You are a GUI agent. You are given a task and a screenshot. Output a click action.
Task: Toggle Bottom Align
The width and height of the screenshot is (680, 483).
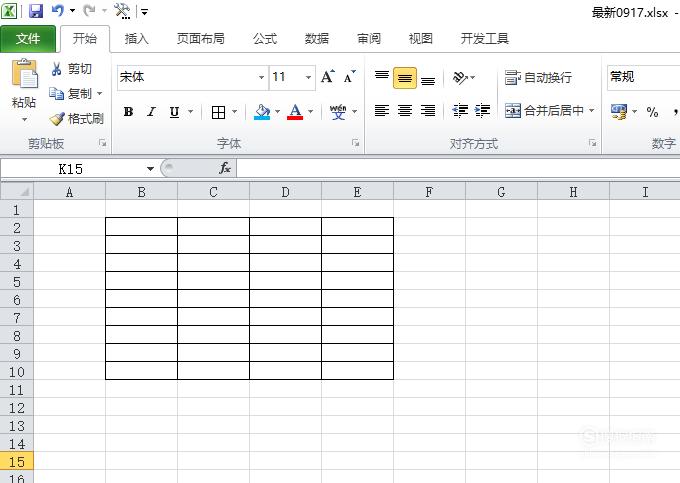pyautogui.click(x=428, y=79)
